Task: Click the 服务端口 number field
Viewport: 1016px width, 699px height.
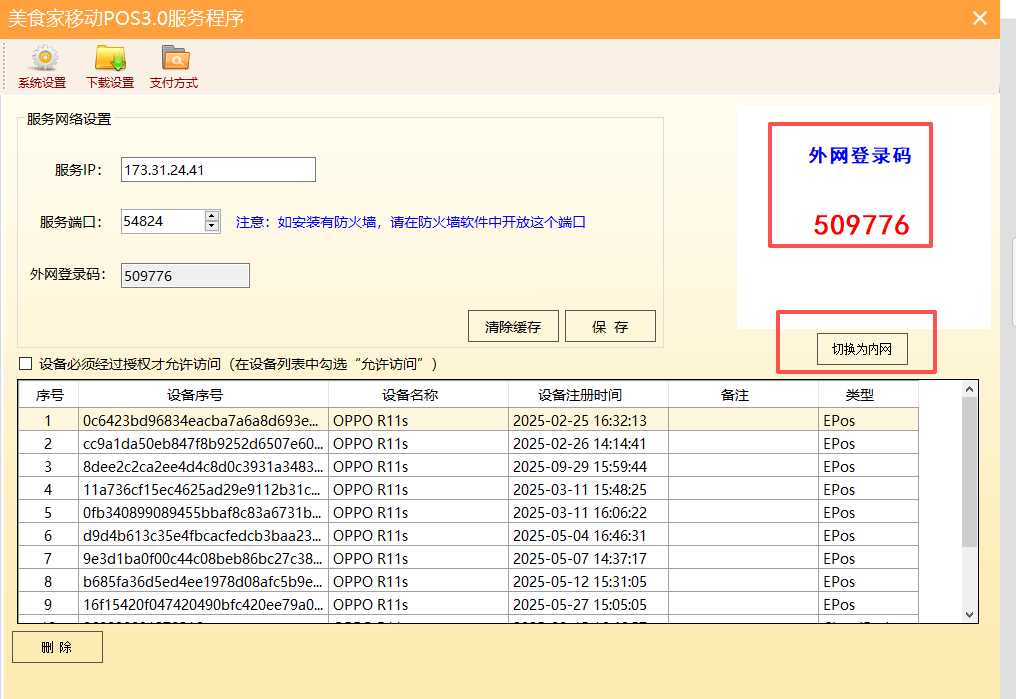Action: 161,221
